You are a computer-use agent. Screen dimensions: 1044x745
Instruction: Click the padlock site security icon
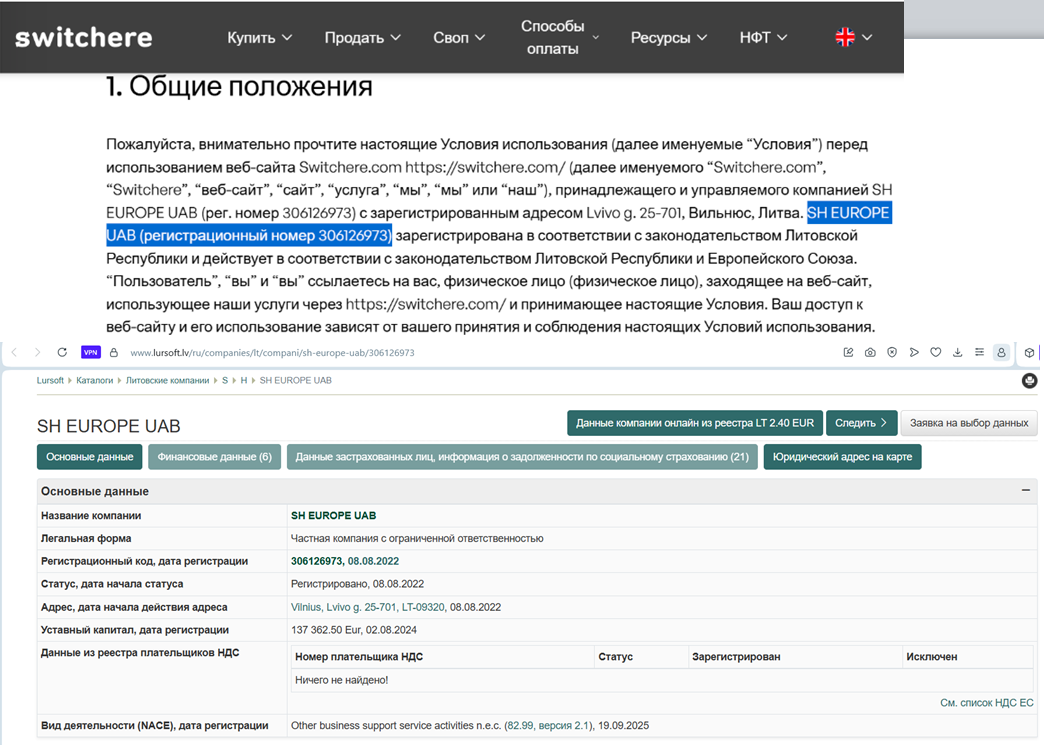tap(113, 352)
